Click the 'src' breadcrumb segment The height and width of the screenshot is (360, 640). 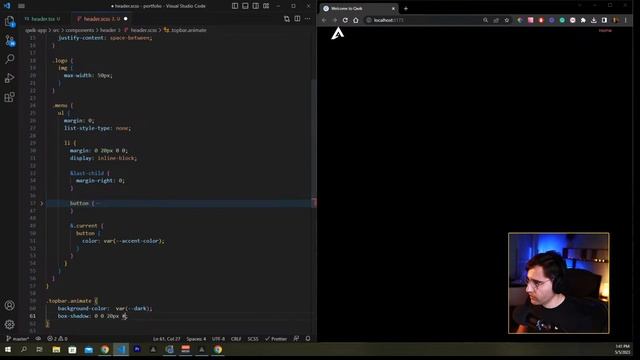click(x=56, y=30)
